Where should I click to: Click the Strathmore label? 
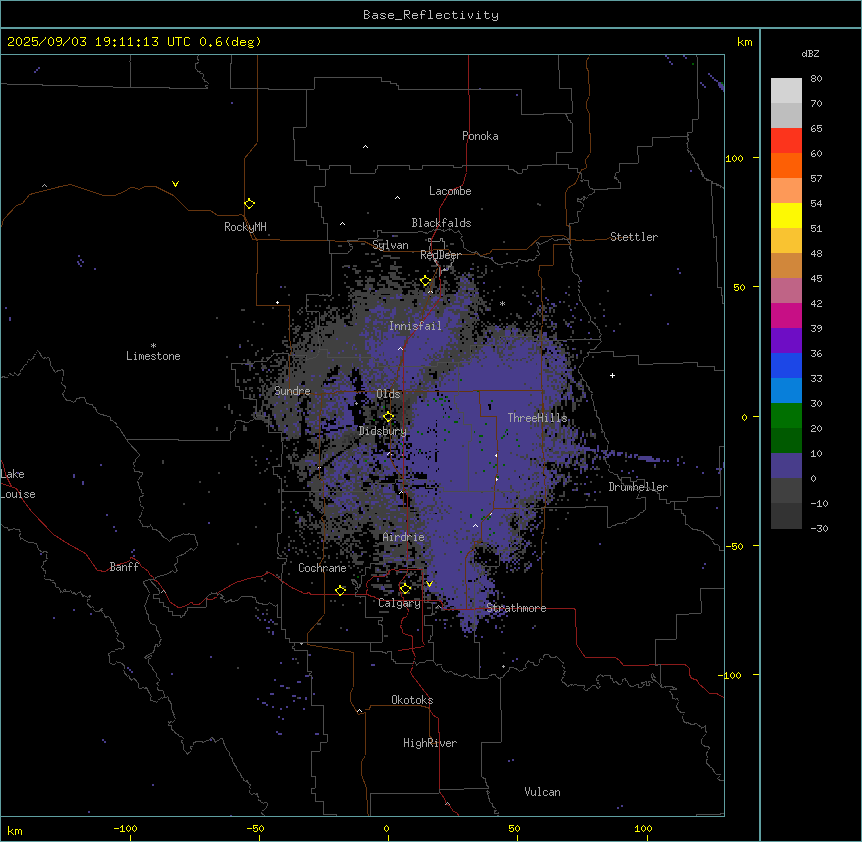pyautogui.click(x=516, y=608)
